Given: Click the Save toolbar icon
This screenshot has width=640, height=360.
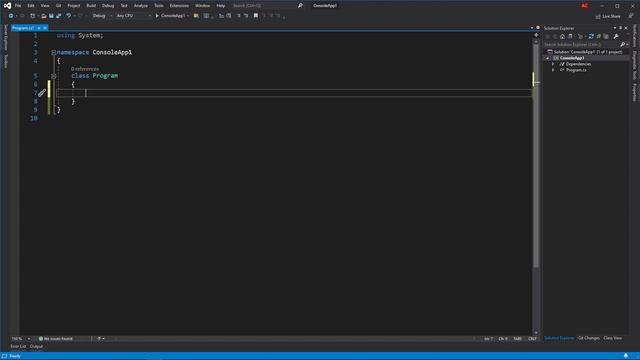Looking at the screenshot, I should (51, 16).
